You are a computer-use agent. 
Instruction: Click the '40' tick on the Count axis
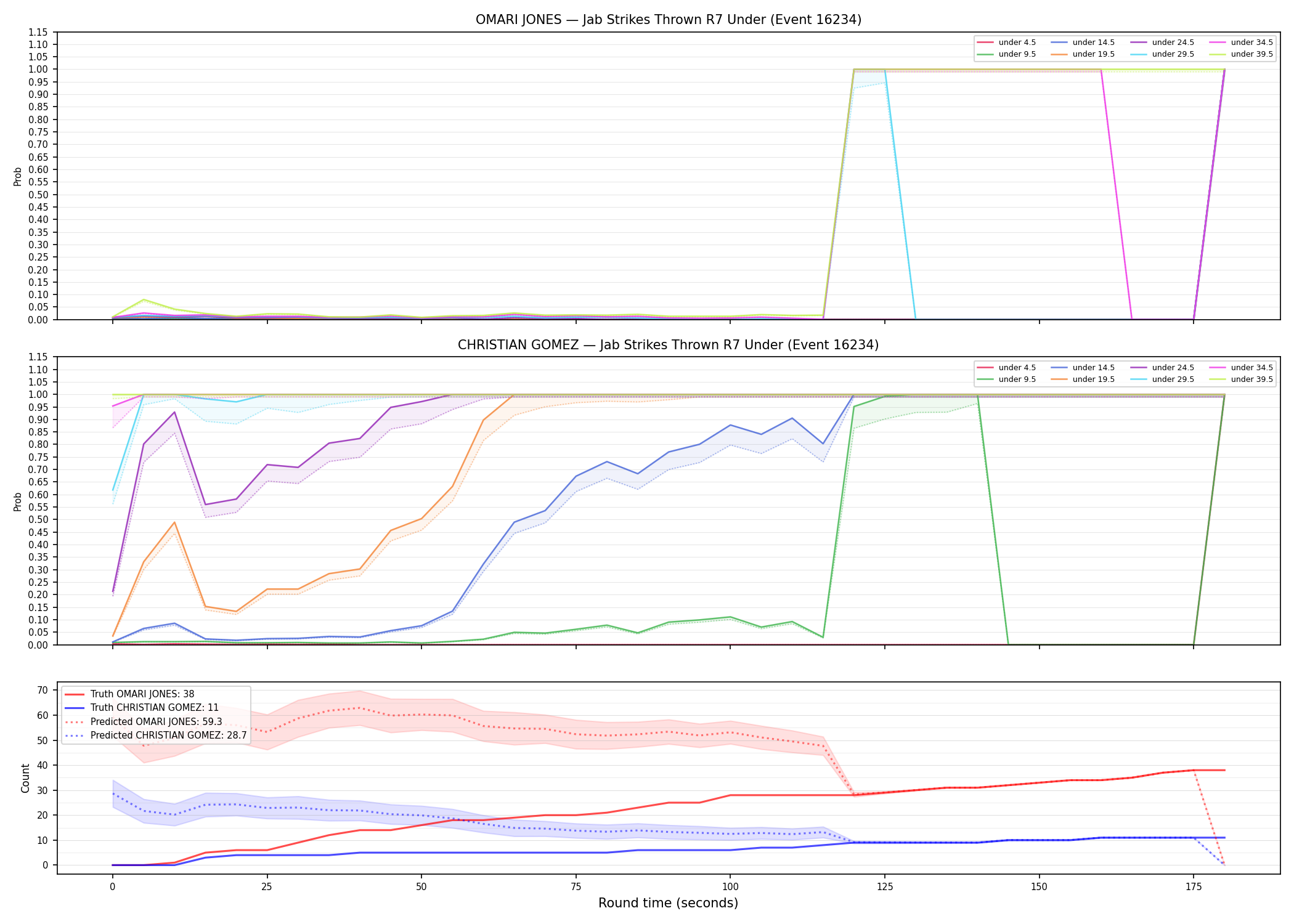[42, 766]
